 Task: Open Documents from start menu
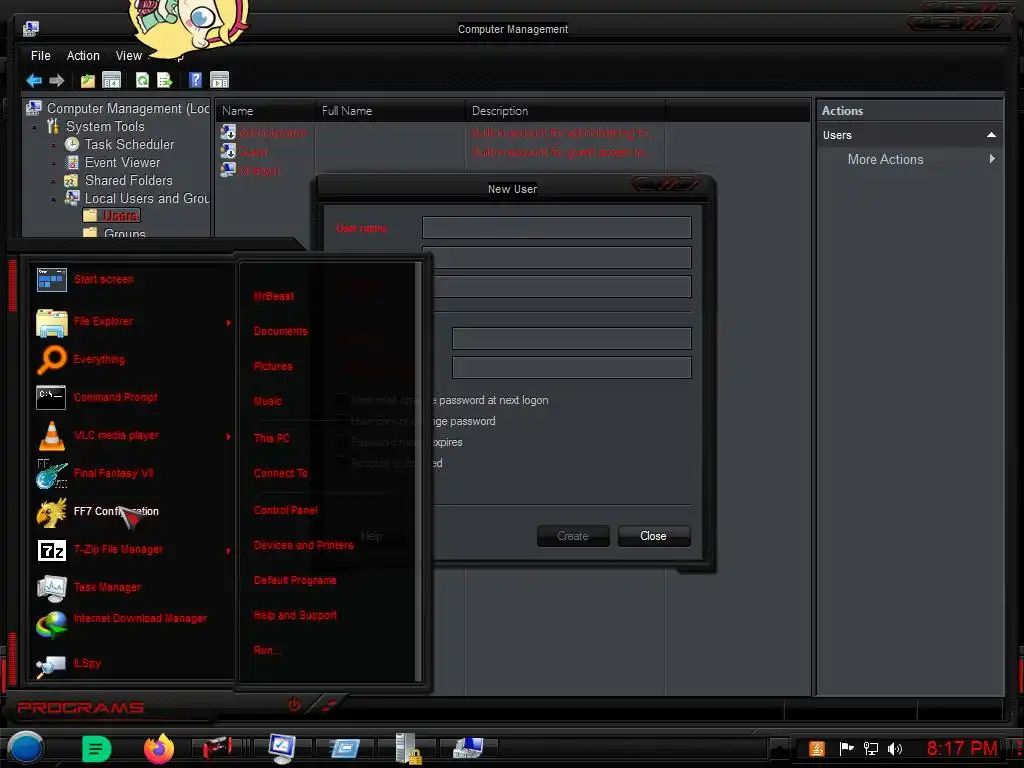[x=280, y=332]
